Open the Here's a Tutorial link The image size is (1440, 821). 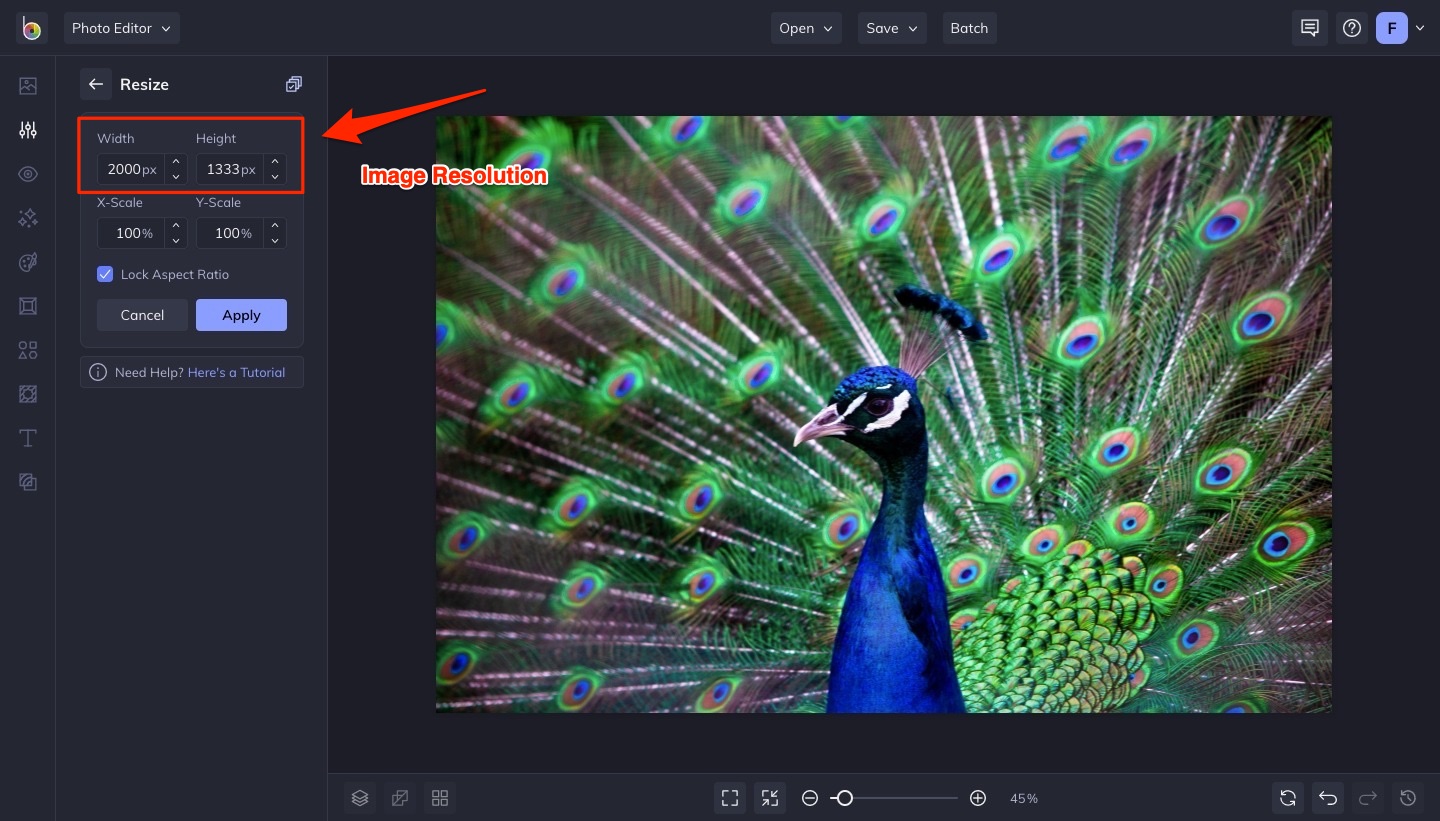tap(236, 372)
